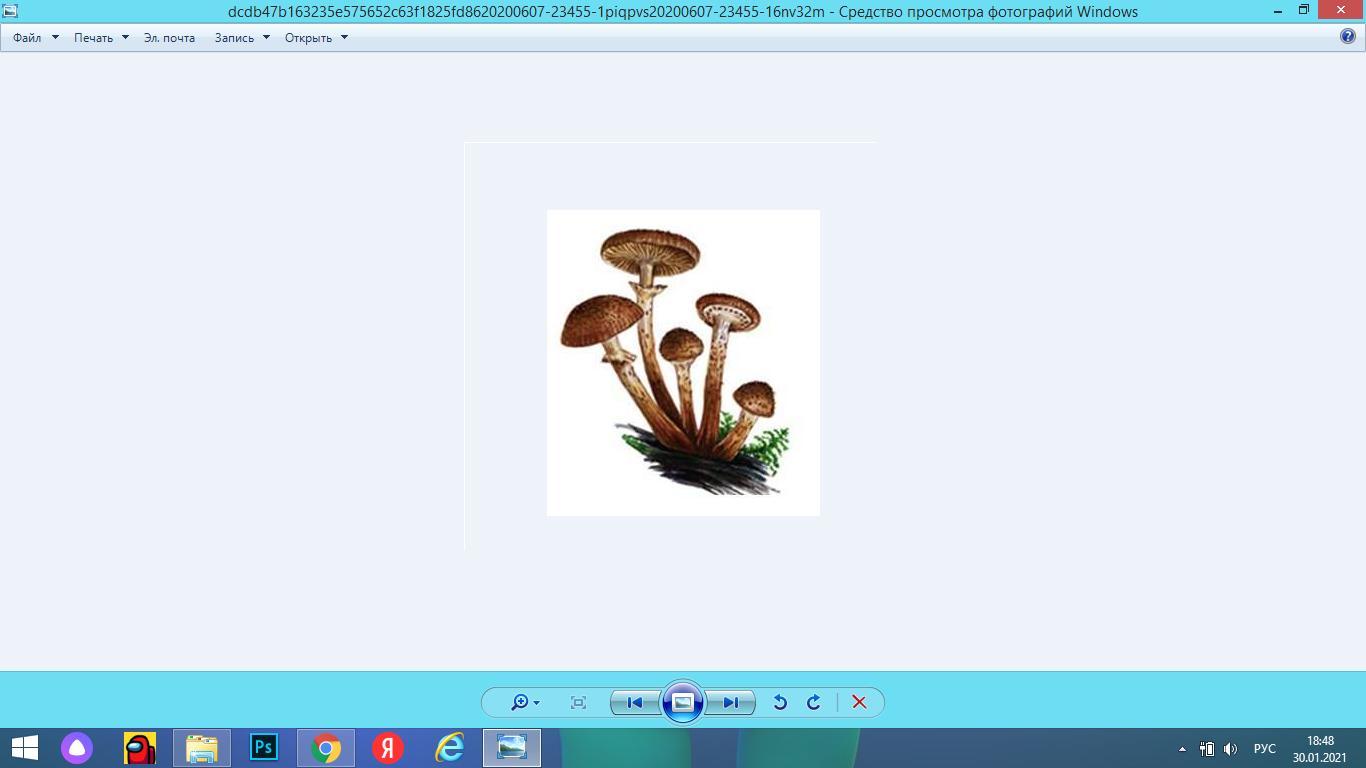Open Yandex Browser from the taskbar
Viewport: 1366px width, 768px height.
pyautogui.click(x=388, y=748)
